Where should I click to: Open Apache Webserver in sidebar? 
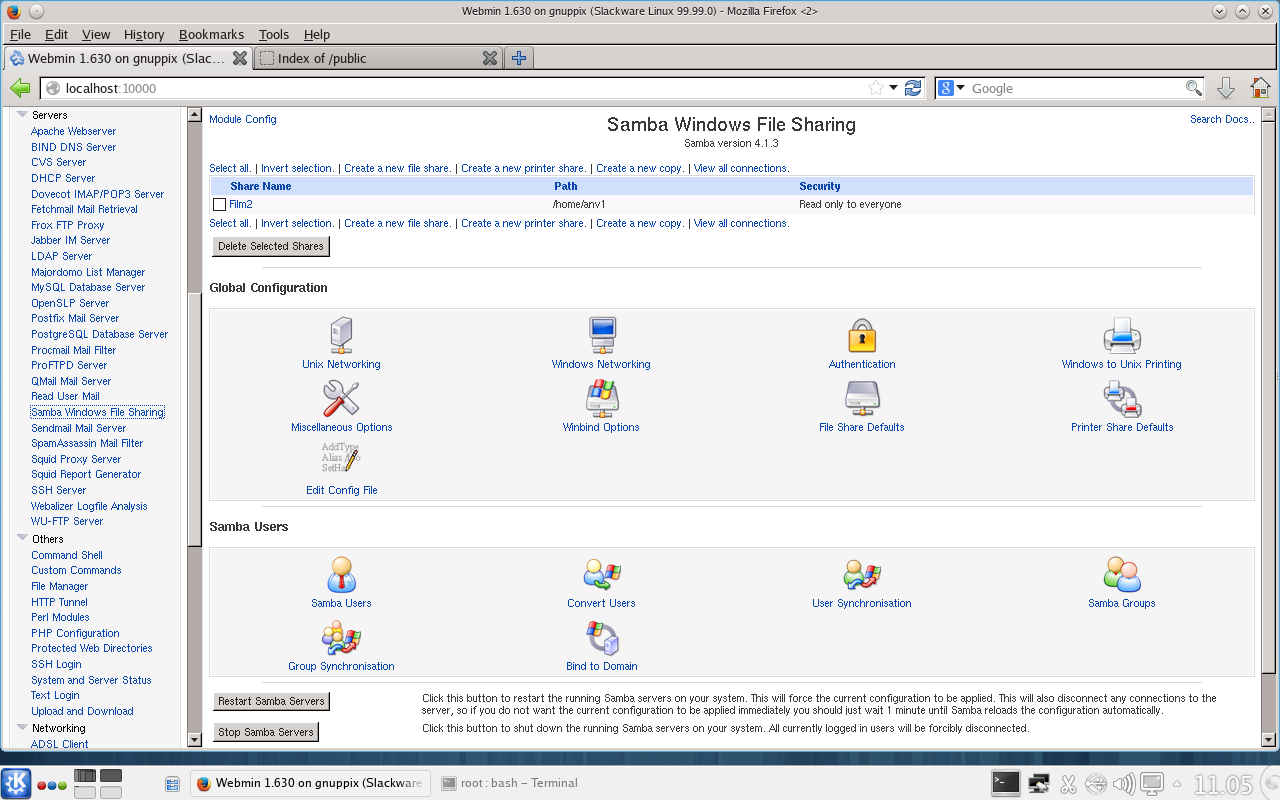click(73, 131)
